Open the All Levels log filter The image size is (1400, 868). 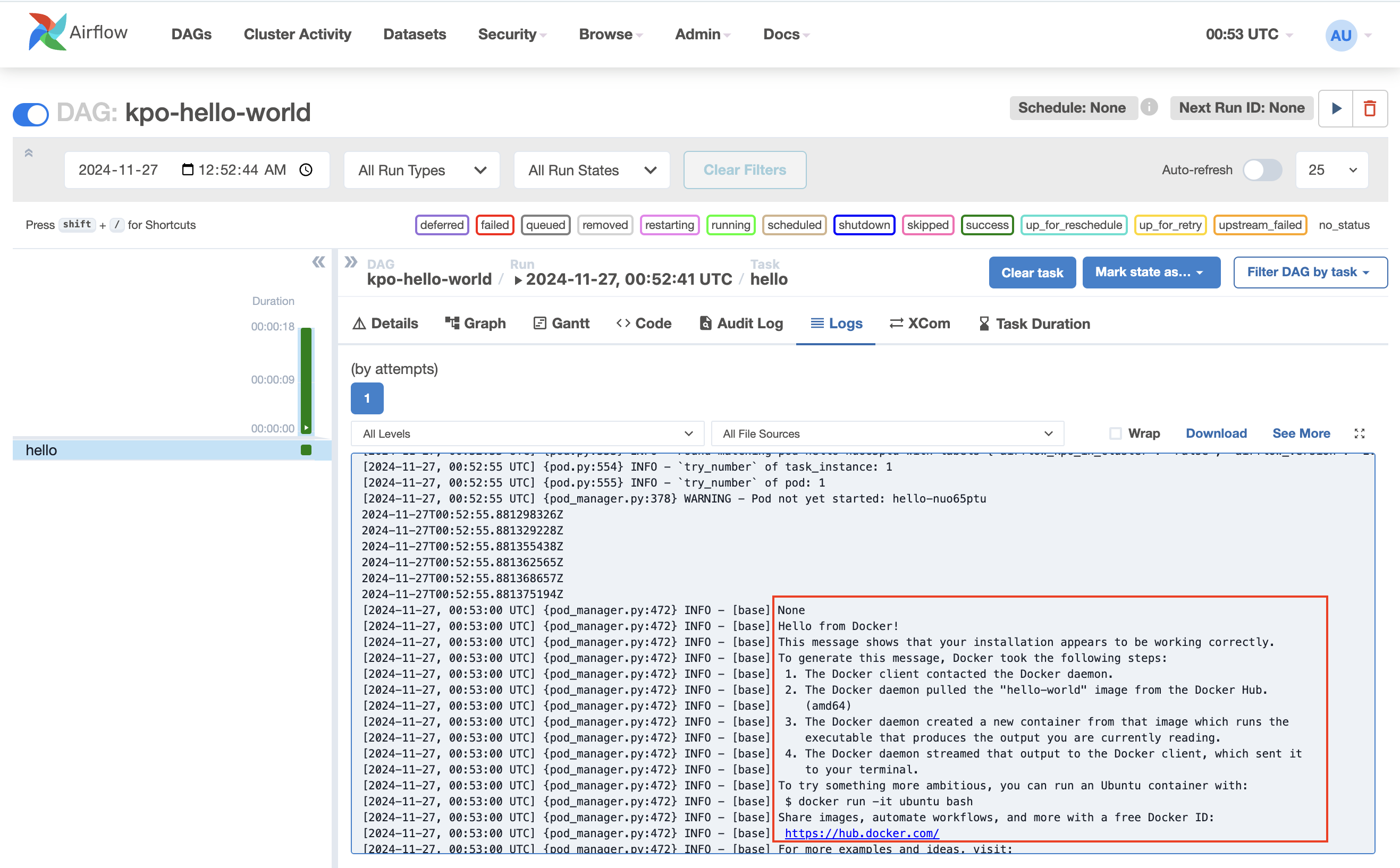point(527,433)
